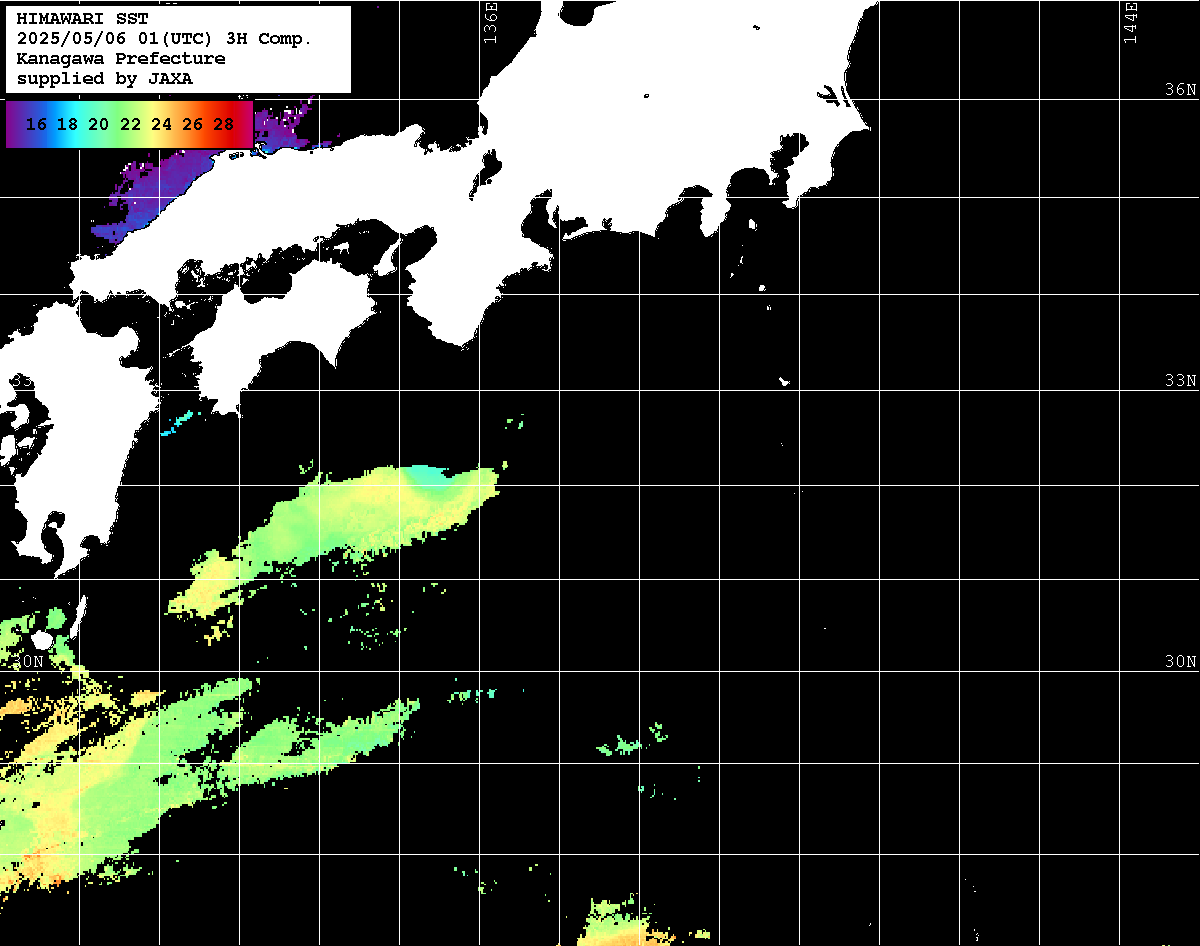Image resolution: width=1200 pixels, height=946 pixels.
Task: Click the 18 value on the temperature scale
Action: pyautogui.click(x=67, y=124)
